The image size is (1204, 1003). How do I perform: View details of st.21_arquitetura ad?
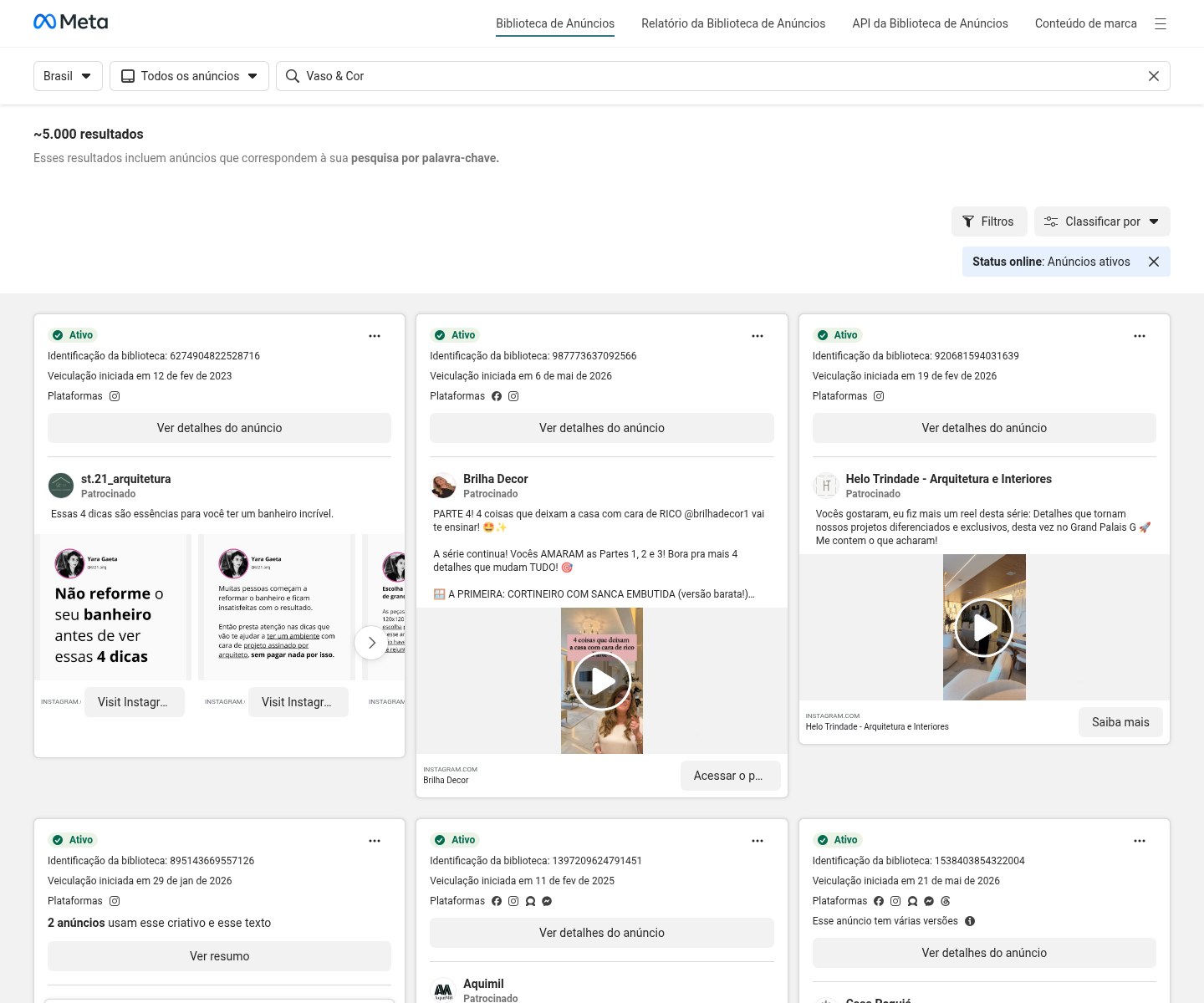219,428
